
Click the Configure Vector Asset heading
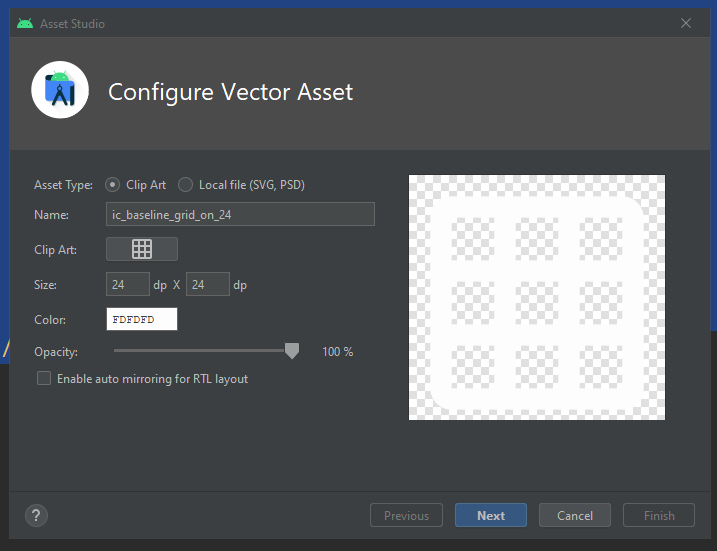230,92
